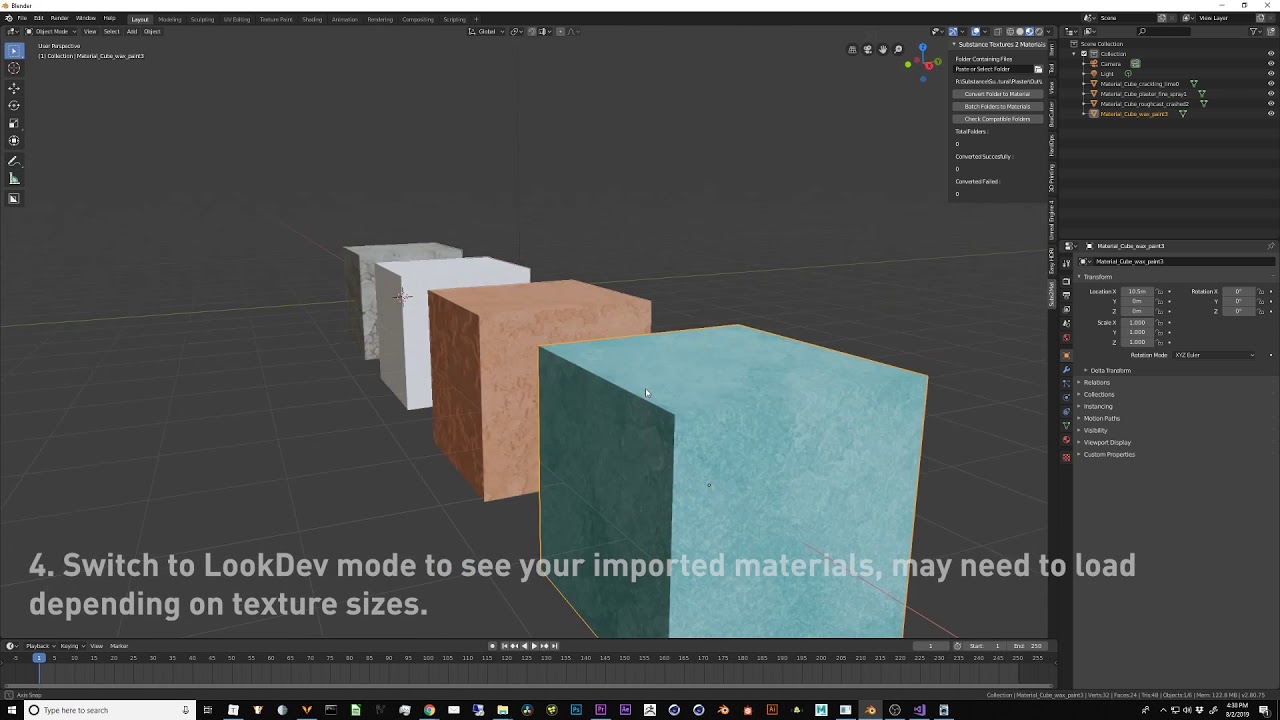Pin the properties editor with the pin icon
The image size is (1280, 720).
(1271, 246)
